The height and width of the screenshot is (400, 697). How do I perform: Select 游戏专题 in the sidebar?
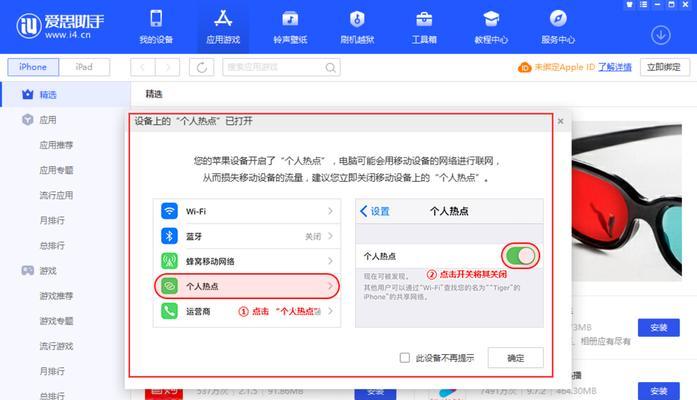(56, 320)
